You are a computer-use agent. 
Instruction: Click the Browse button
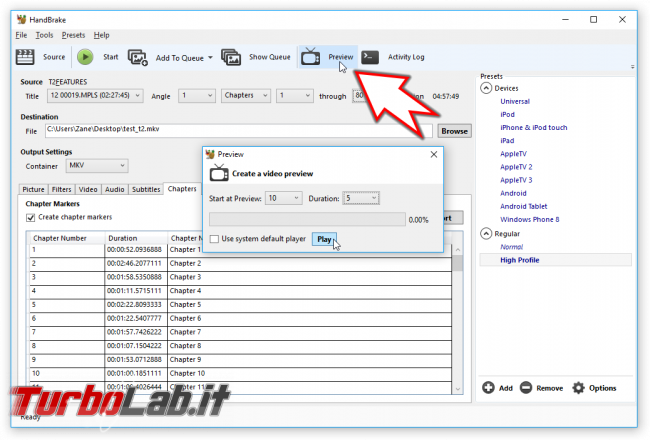[454, 131]
